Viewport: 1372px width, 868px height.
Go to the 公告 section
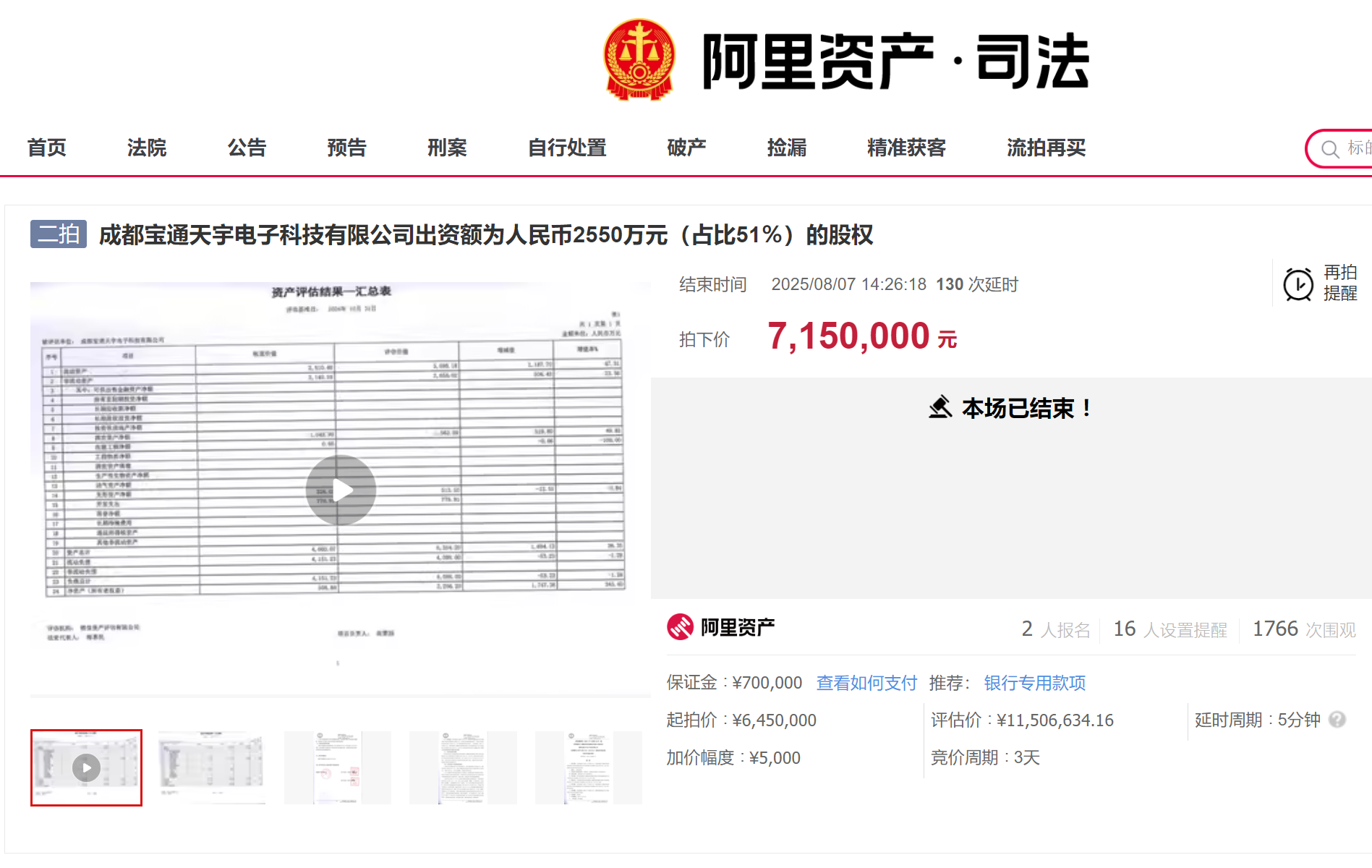click(x=247, y=148)
